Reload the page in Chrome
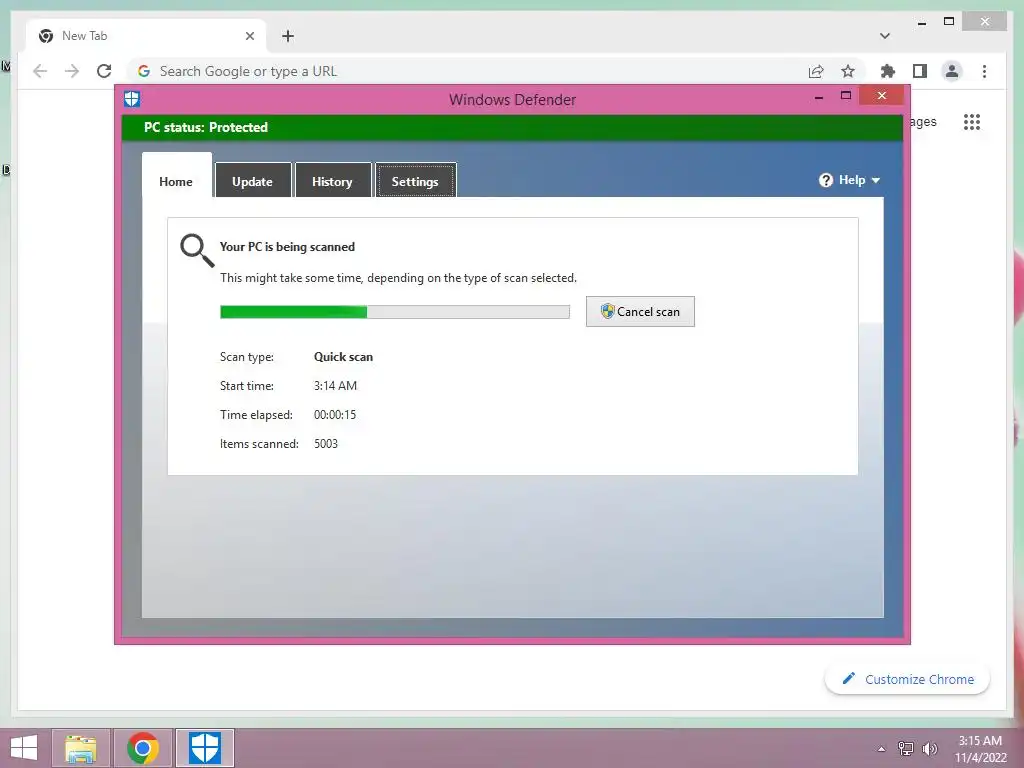1024x768 pixels. (x=104, y=71)
